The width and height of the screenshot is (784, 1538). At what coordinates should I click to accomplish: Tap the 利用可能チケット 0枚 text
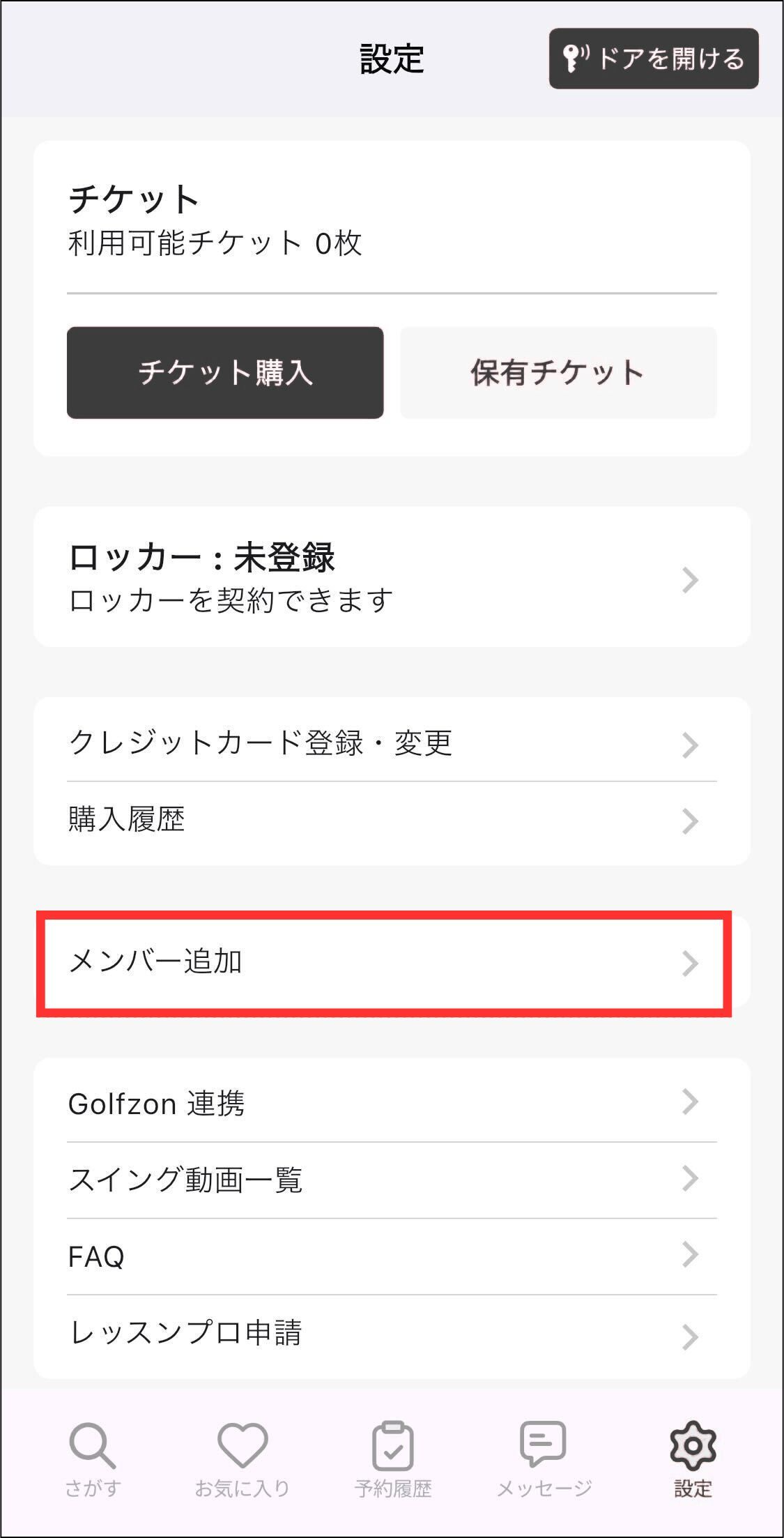[215, 243]
